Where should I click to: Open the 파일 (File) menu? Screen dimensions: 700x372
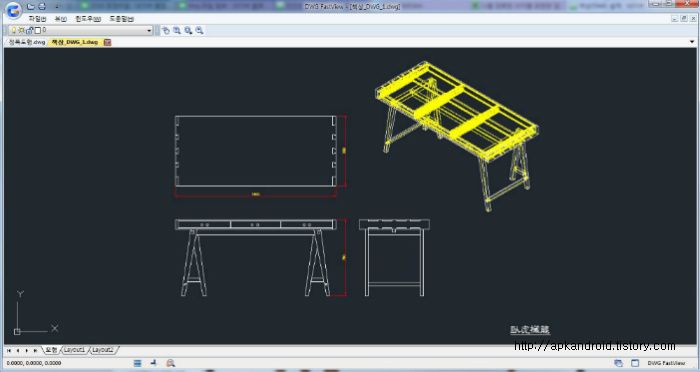(38, 19)
